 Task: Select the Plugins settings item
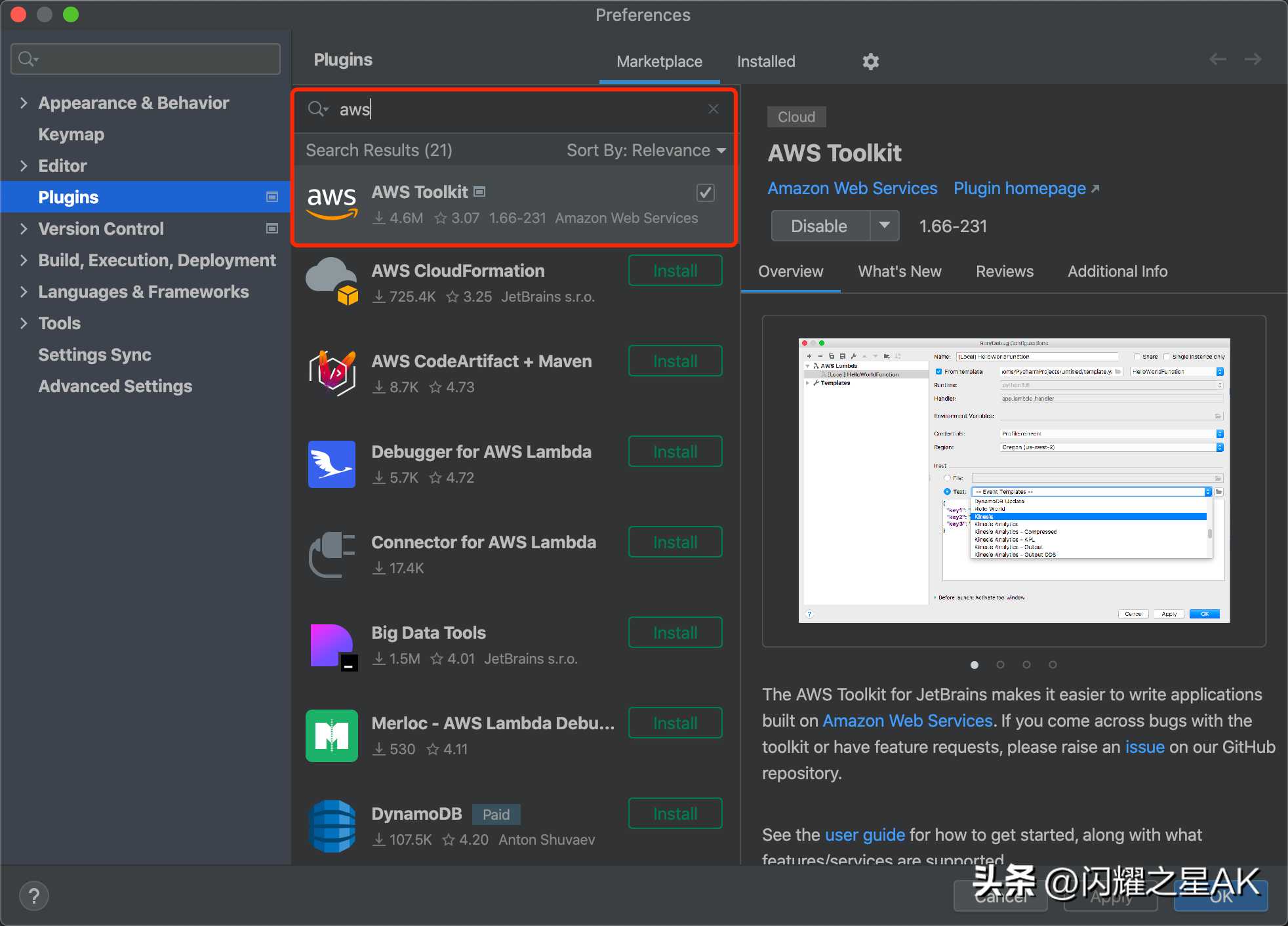coord(145,197)
